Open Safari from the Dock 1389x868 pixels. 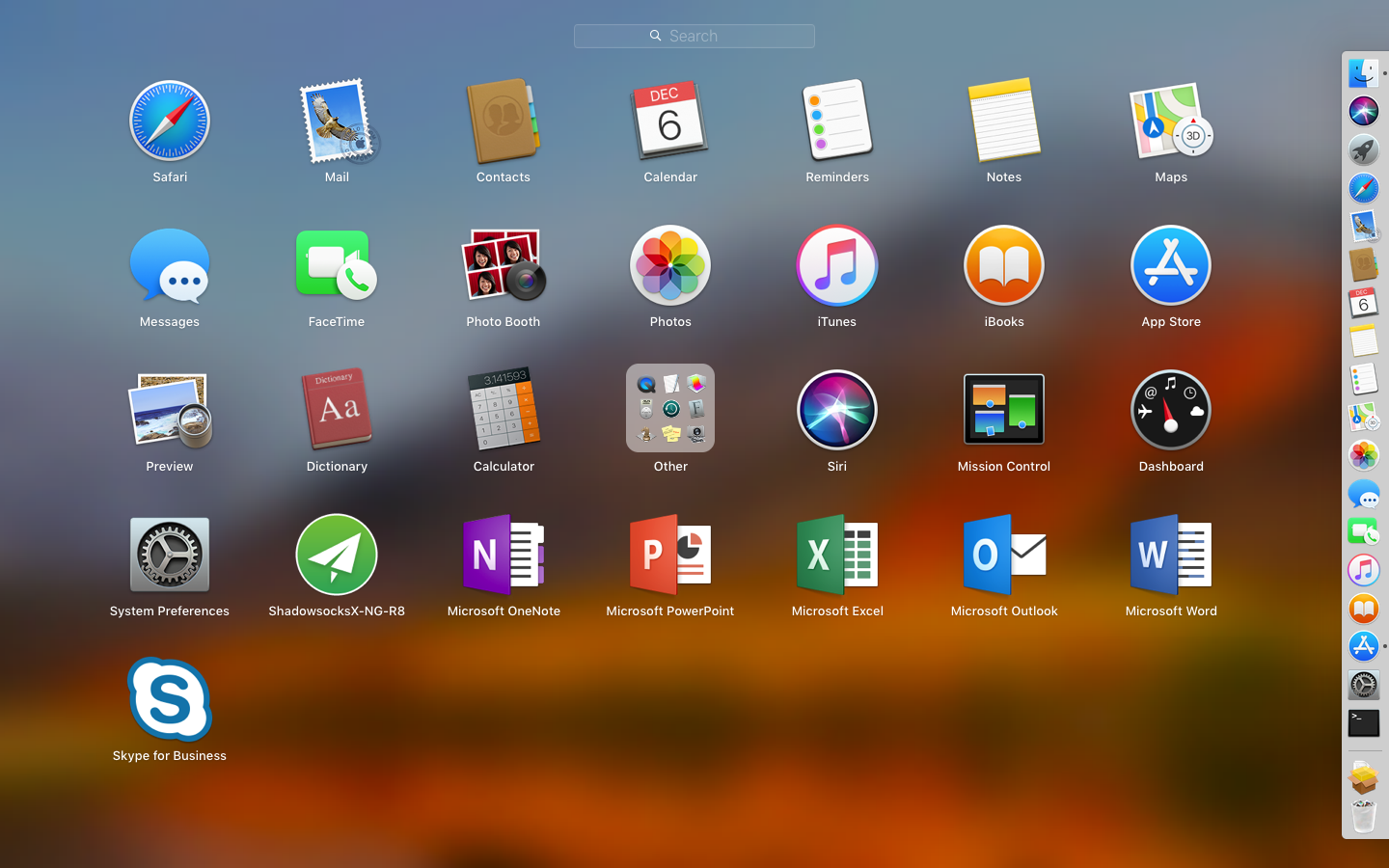[x=1364, y=188]
